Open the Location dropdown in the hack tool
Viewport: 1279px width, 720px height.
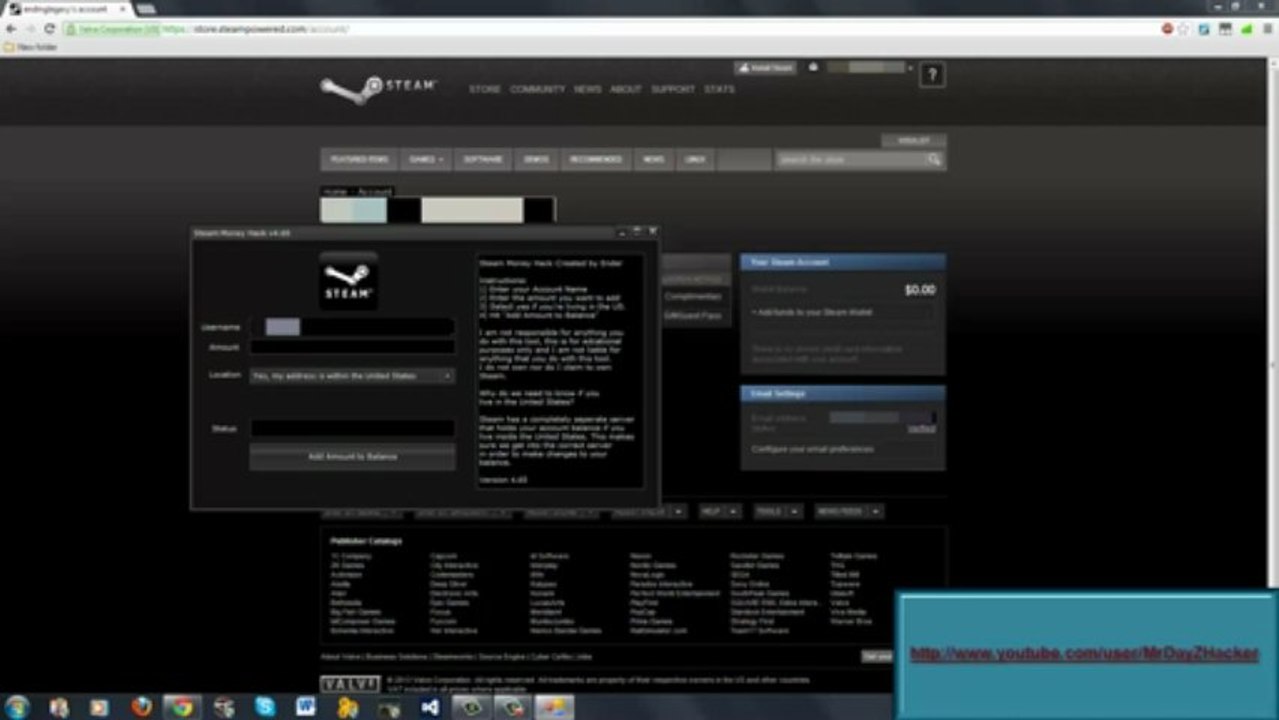[352, 376]
